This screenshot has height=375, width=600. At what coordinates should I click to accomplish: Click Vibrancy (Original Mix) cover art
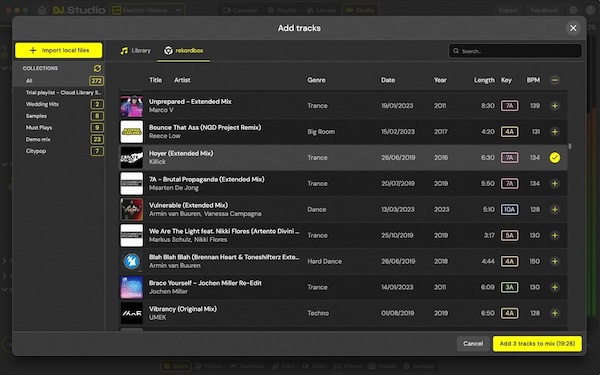click(132, 313)
